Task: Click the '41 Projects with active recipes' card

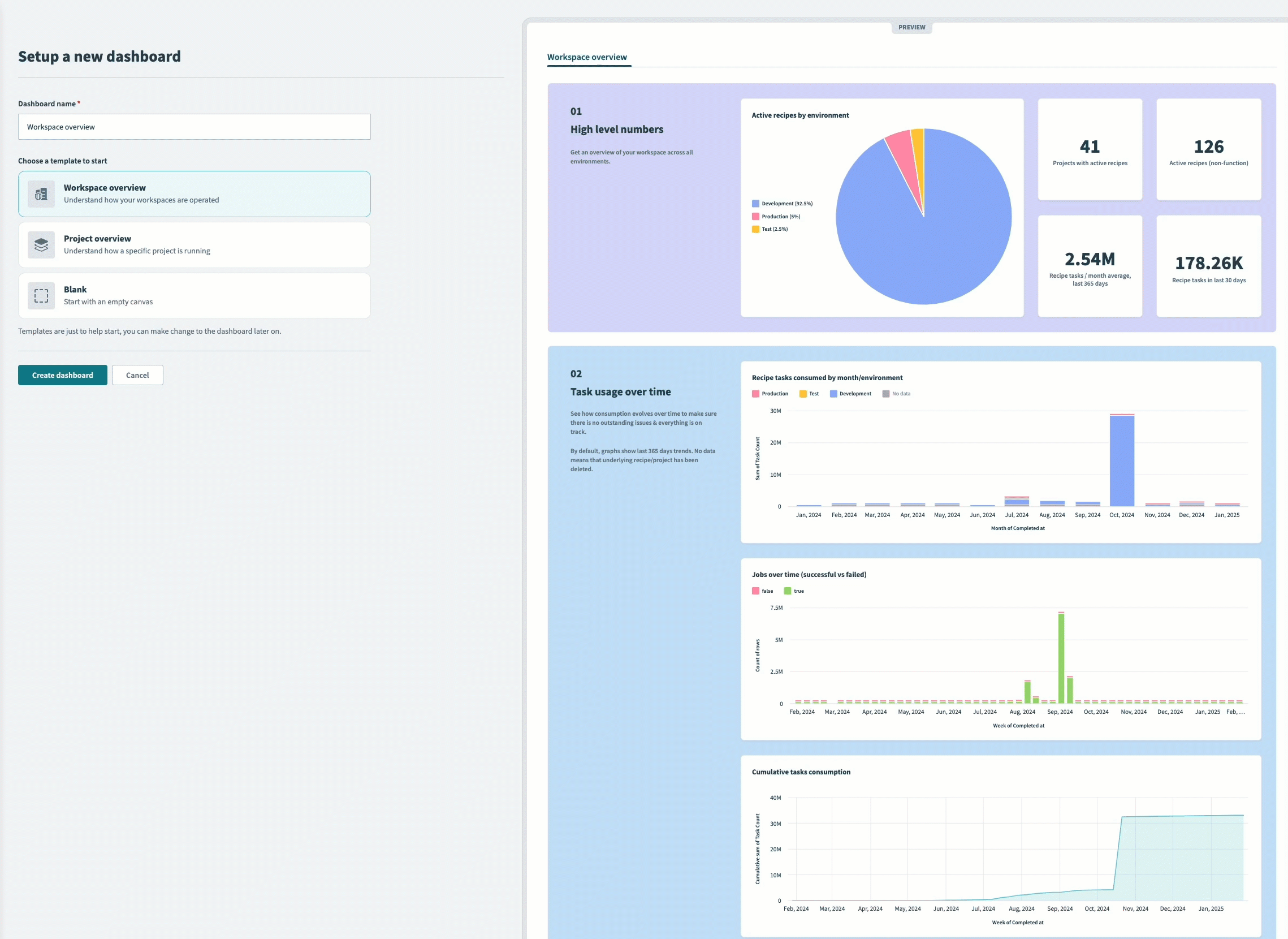Action: [x=1089, y=149]
